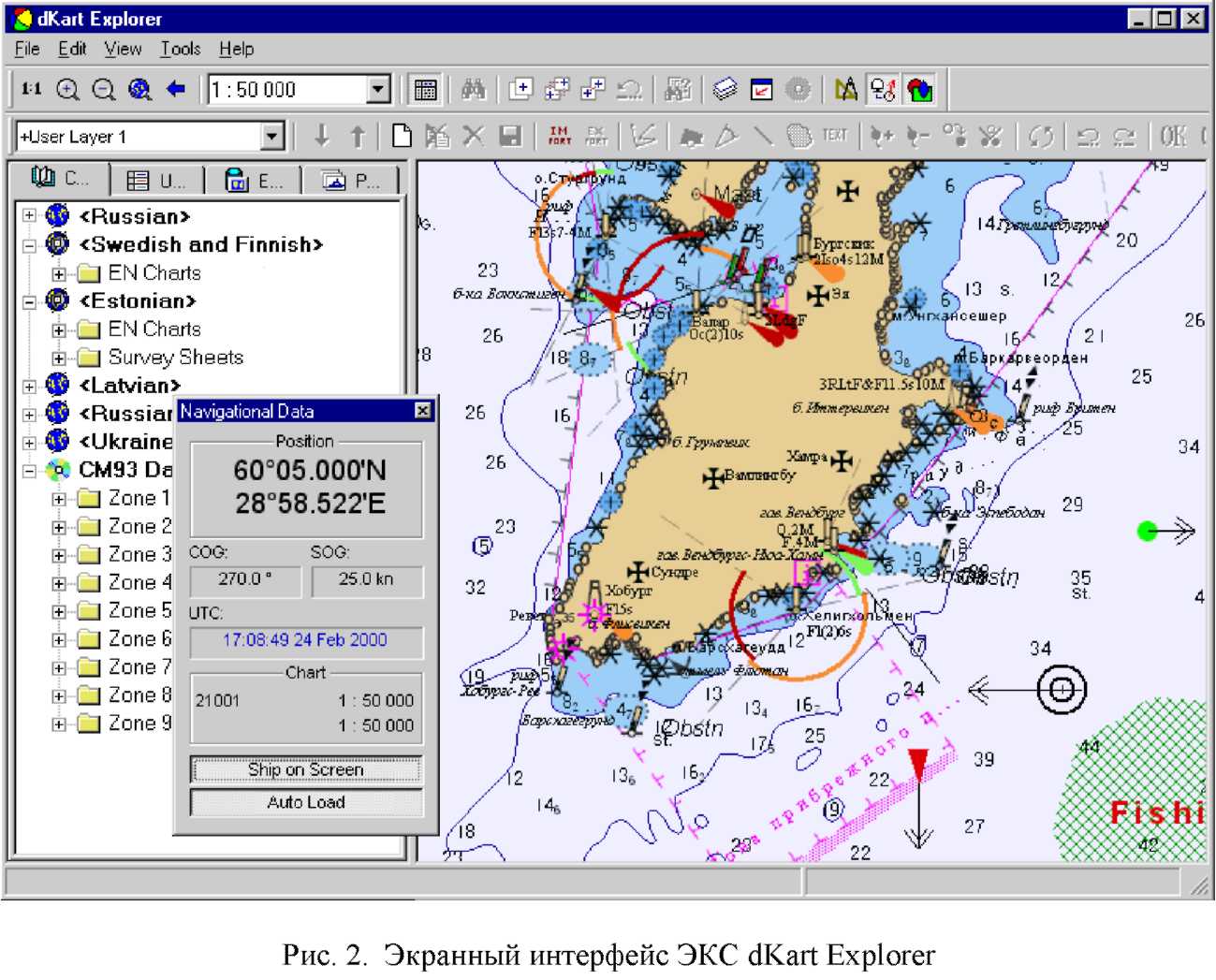Close the Navigational Data panel
The width and height of the screenshot is (1216, 980).
pos(423,411)
